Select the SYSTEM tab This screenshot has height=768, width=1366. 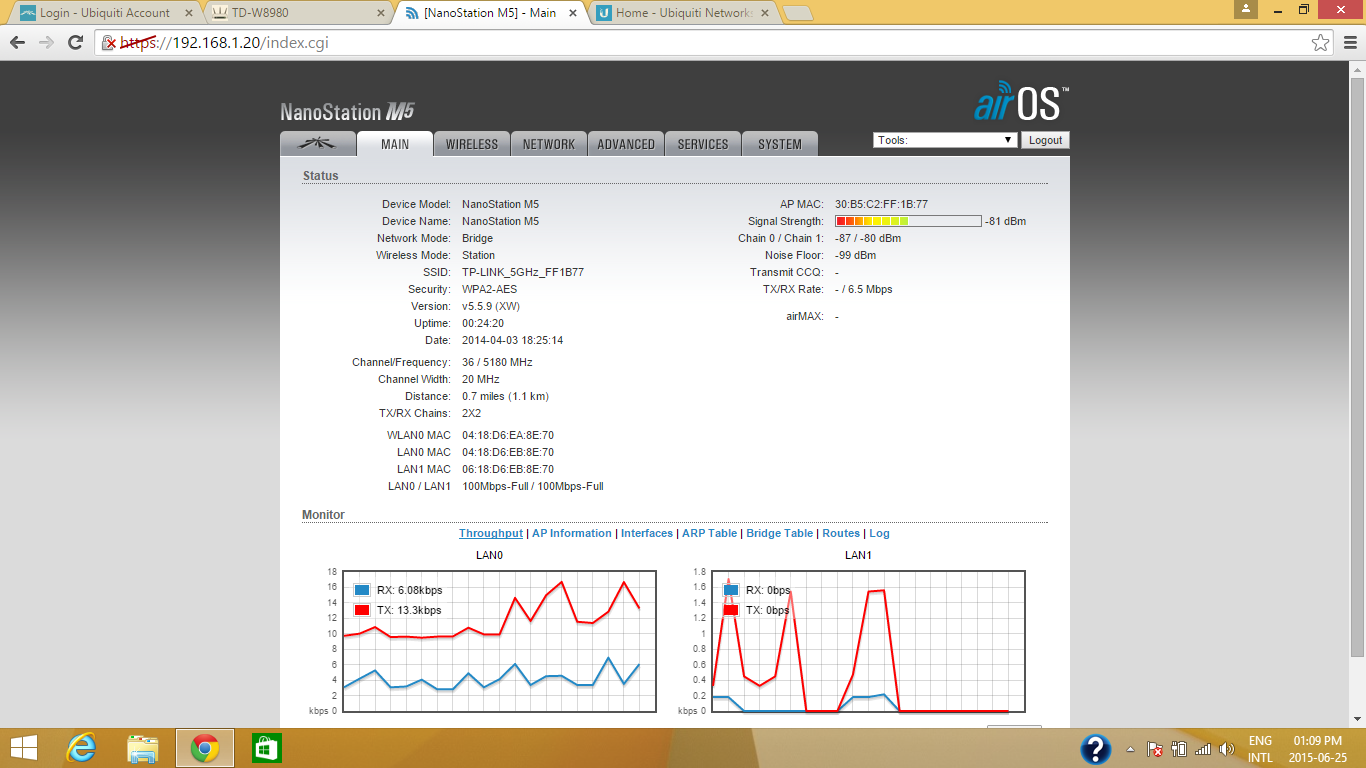(780, 144)
